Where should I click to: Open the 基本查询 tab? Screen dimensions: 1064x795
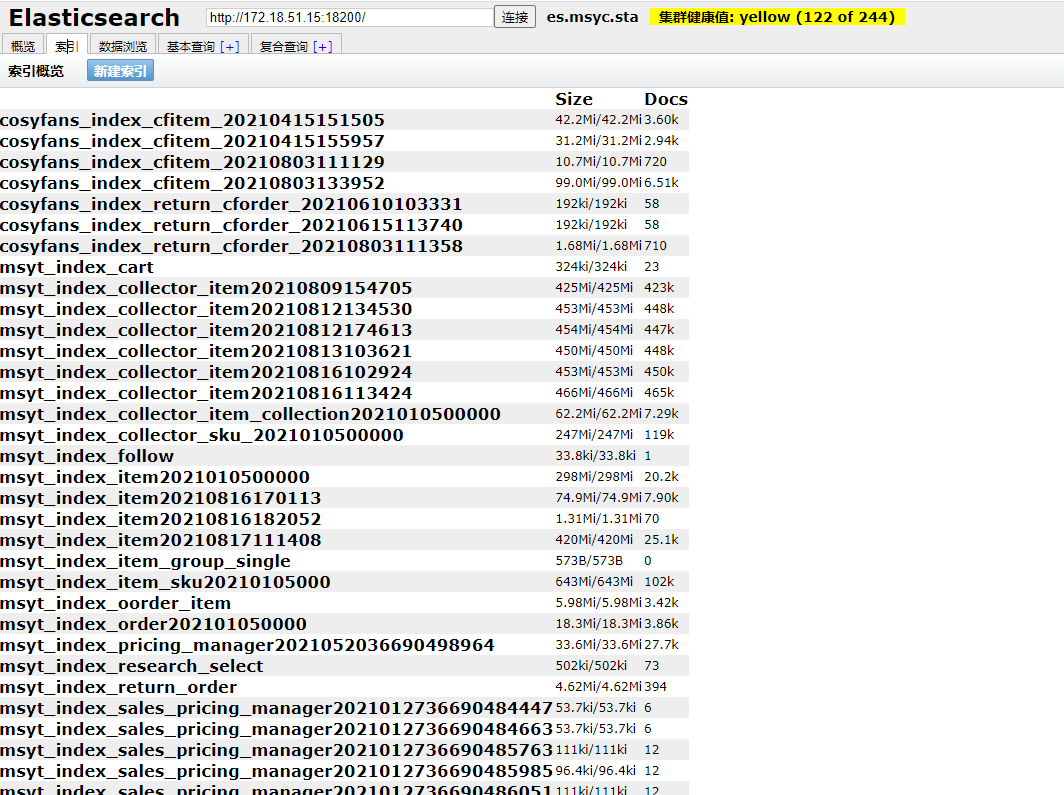[x=191, y=46]
